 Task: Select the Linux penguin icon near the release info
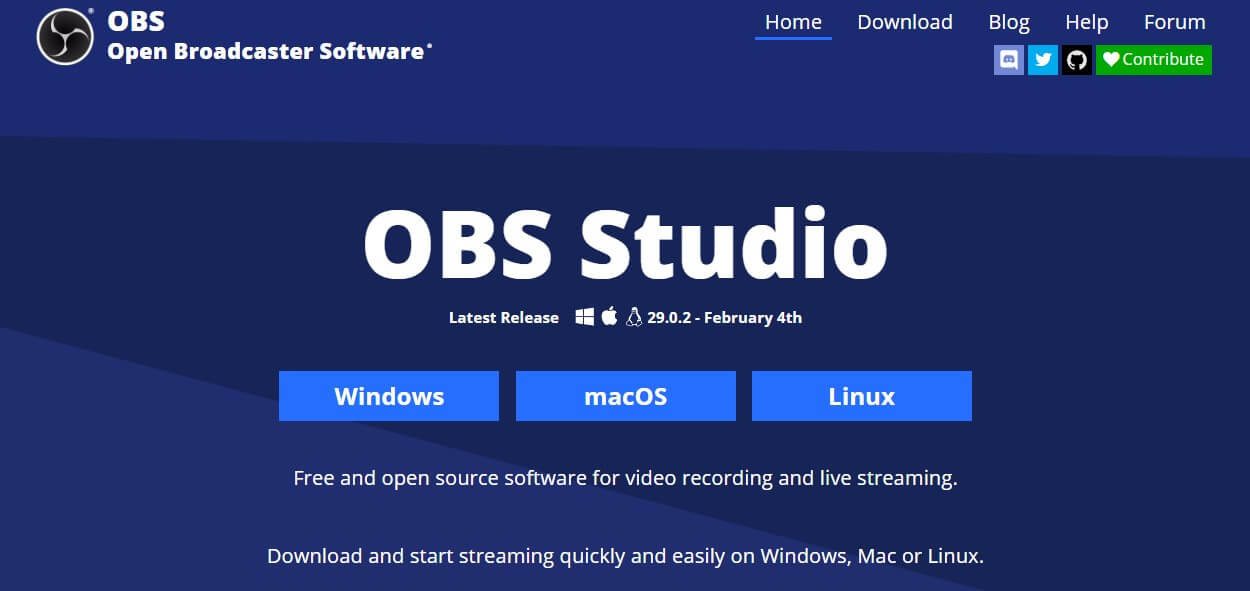pos(634,316)
